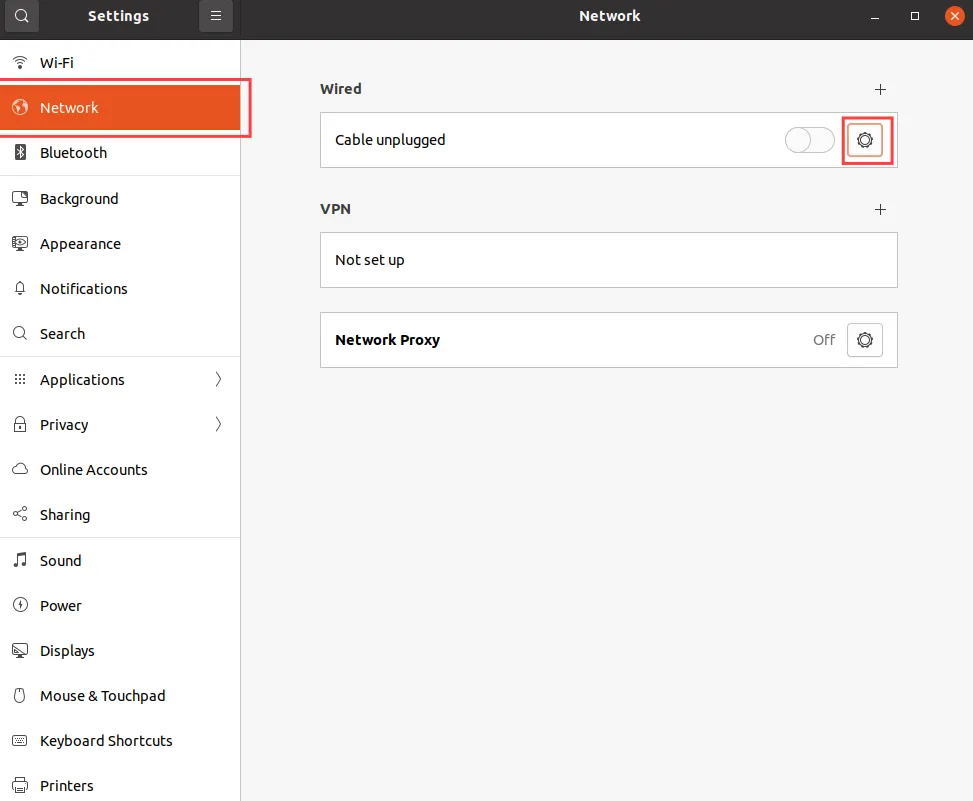Go to Notifications settings
The width and height of the screenshot is (973, 801).
click(x=84, y=289)
